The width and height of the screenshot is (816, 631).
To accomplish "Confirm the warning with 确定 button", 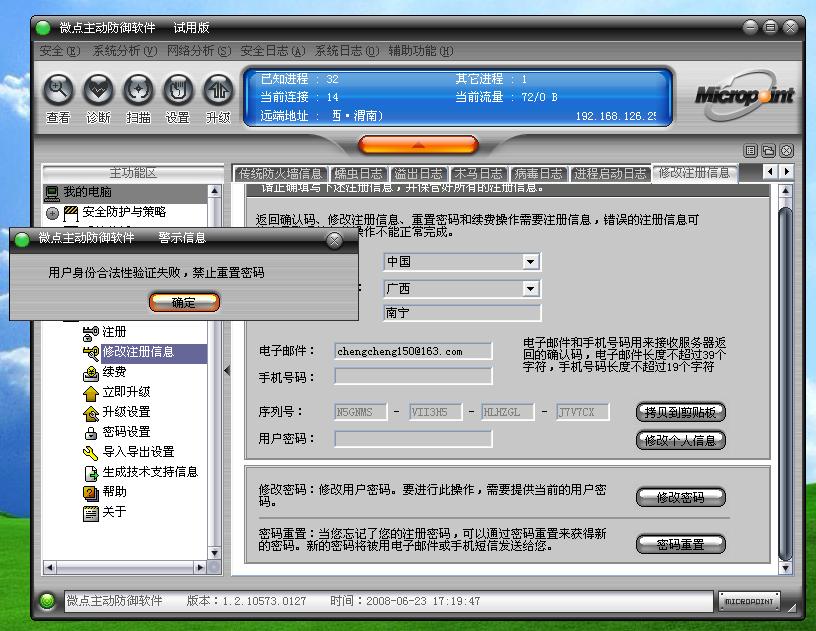I will (x=184, y=302).
